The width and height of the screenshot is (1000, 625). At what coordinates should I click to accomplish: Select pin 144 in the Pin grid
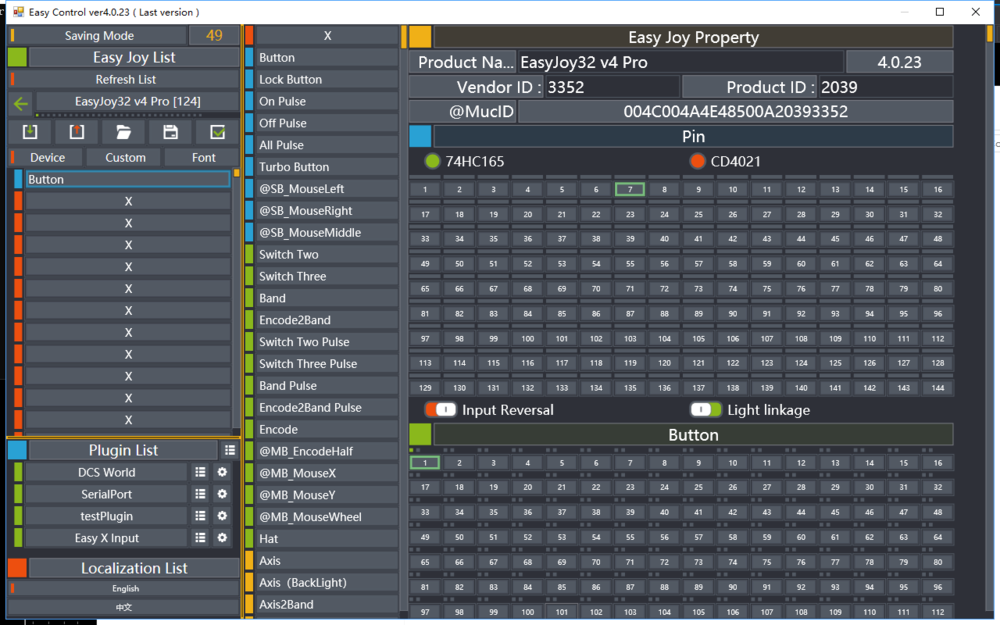[938, 388]
